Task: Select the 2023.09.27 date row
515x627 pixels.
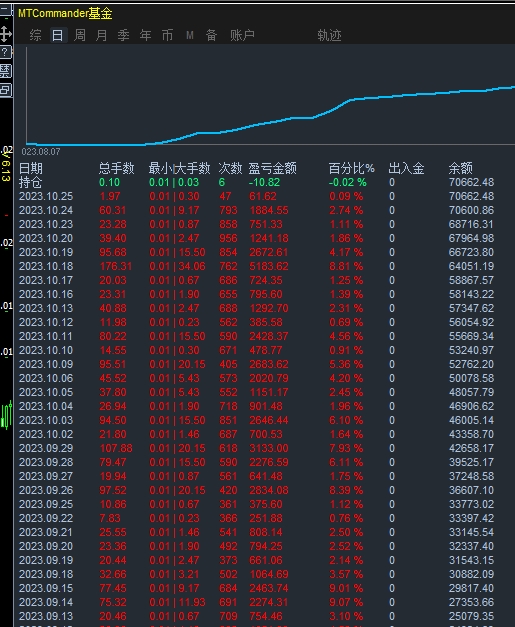Action: 46,476
